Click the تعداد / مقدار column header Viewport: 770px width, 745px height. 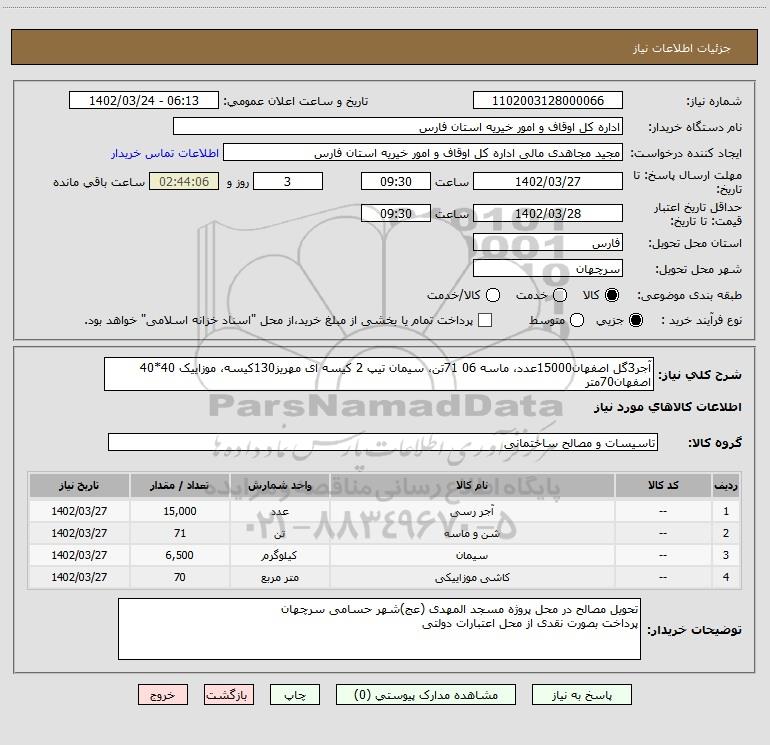pos(180,485)
